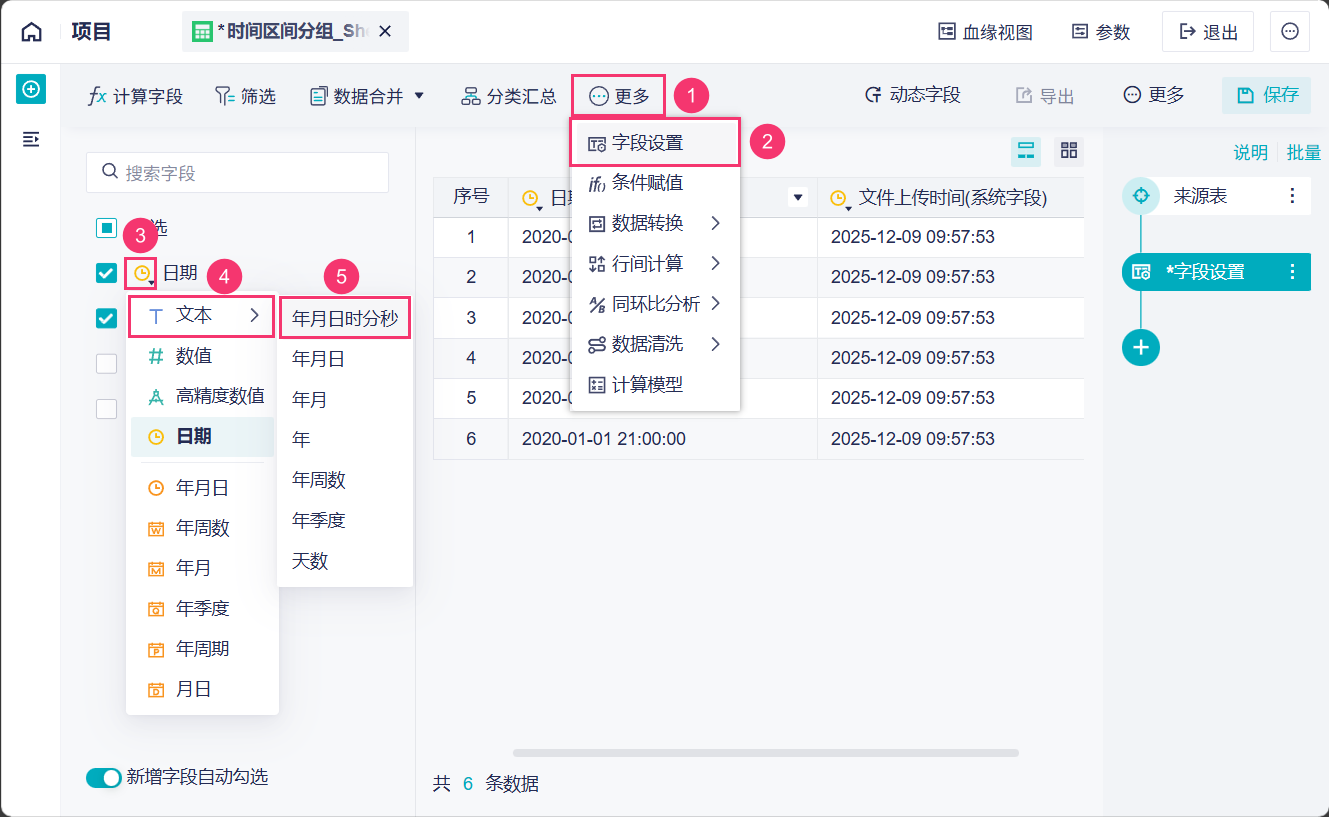Open the 分类汇总 tool
The width and height of the screenshot is (1329, 817).
pos(508,96)
